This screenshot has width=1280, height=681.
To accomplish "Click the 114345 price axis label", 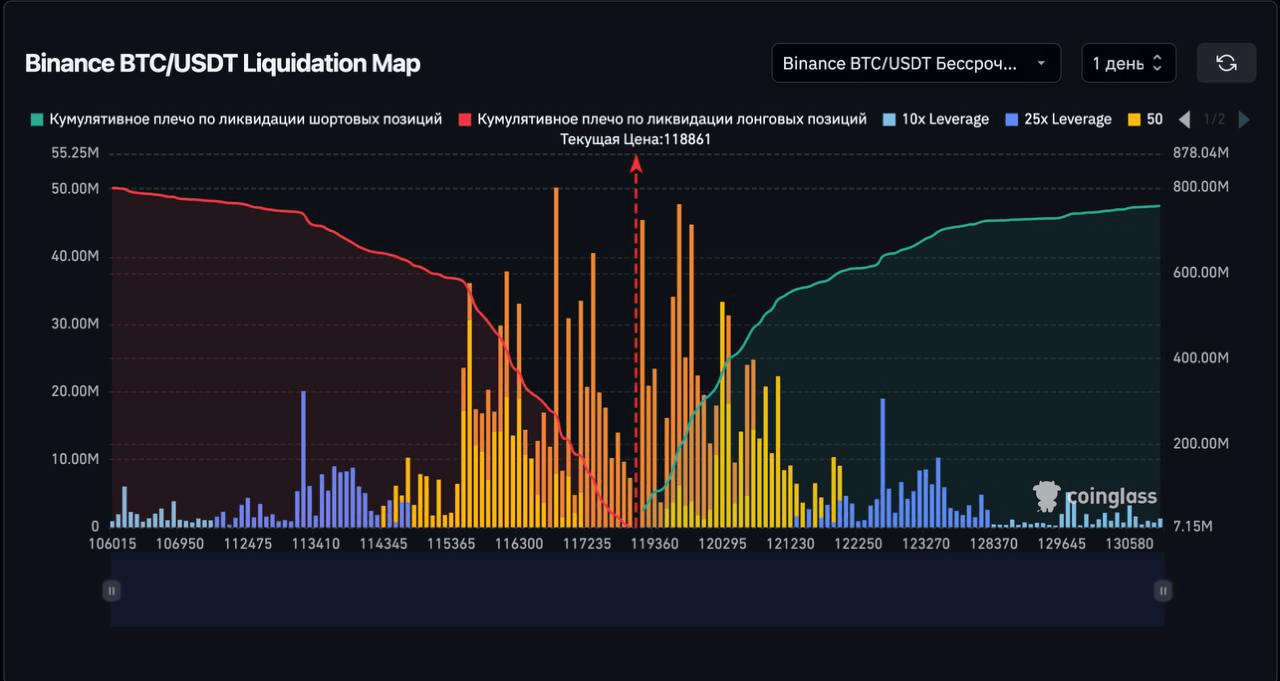I will tap(384, 544).
